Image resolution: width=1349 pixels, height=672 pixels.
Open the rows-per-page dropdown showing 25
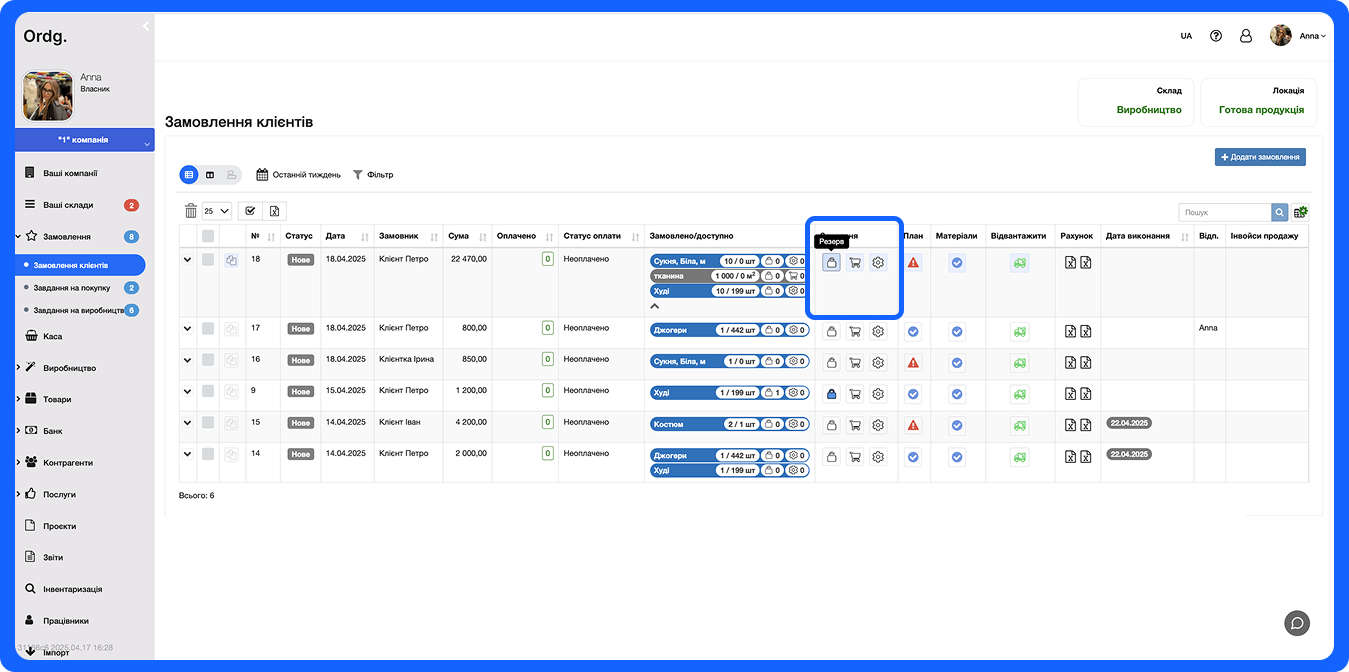pos(216,211)
